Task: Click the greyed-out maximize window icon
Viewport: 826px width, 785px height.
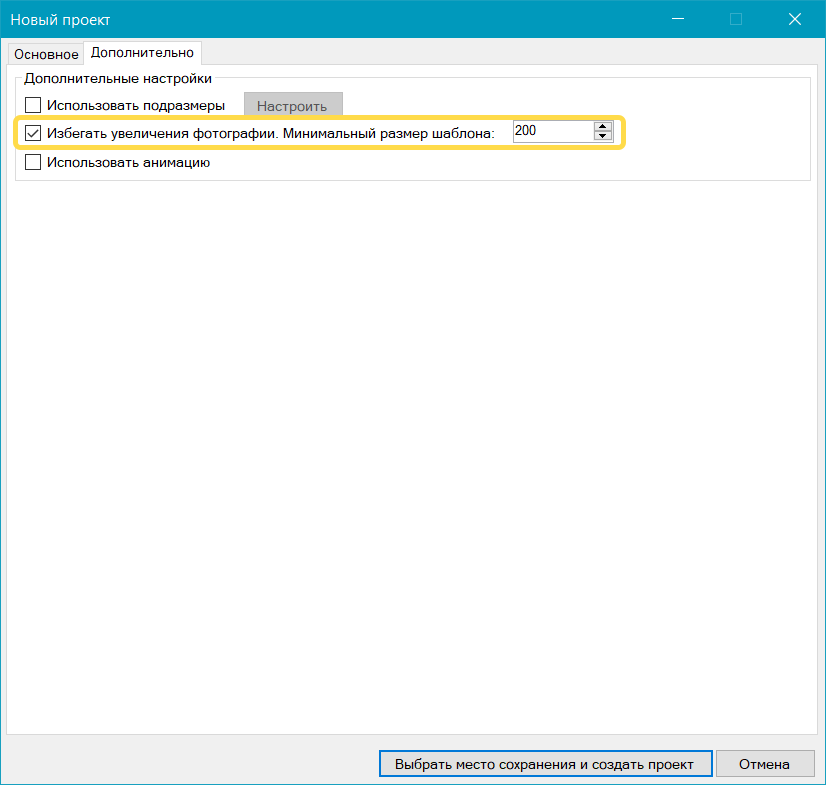Action: coord(736,19)
